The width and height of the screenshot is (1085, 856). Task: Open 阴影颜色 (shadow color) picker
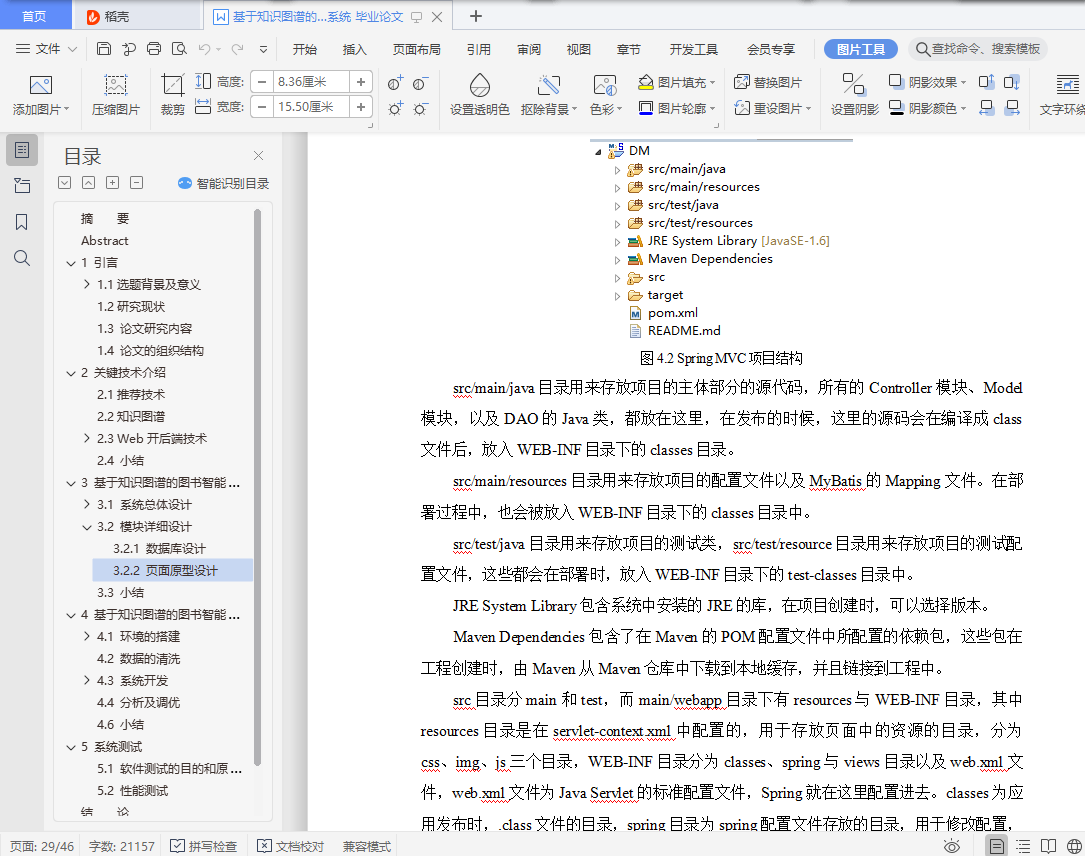click(927, 108)
